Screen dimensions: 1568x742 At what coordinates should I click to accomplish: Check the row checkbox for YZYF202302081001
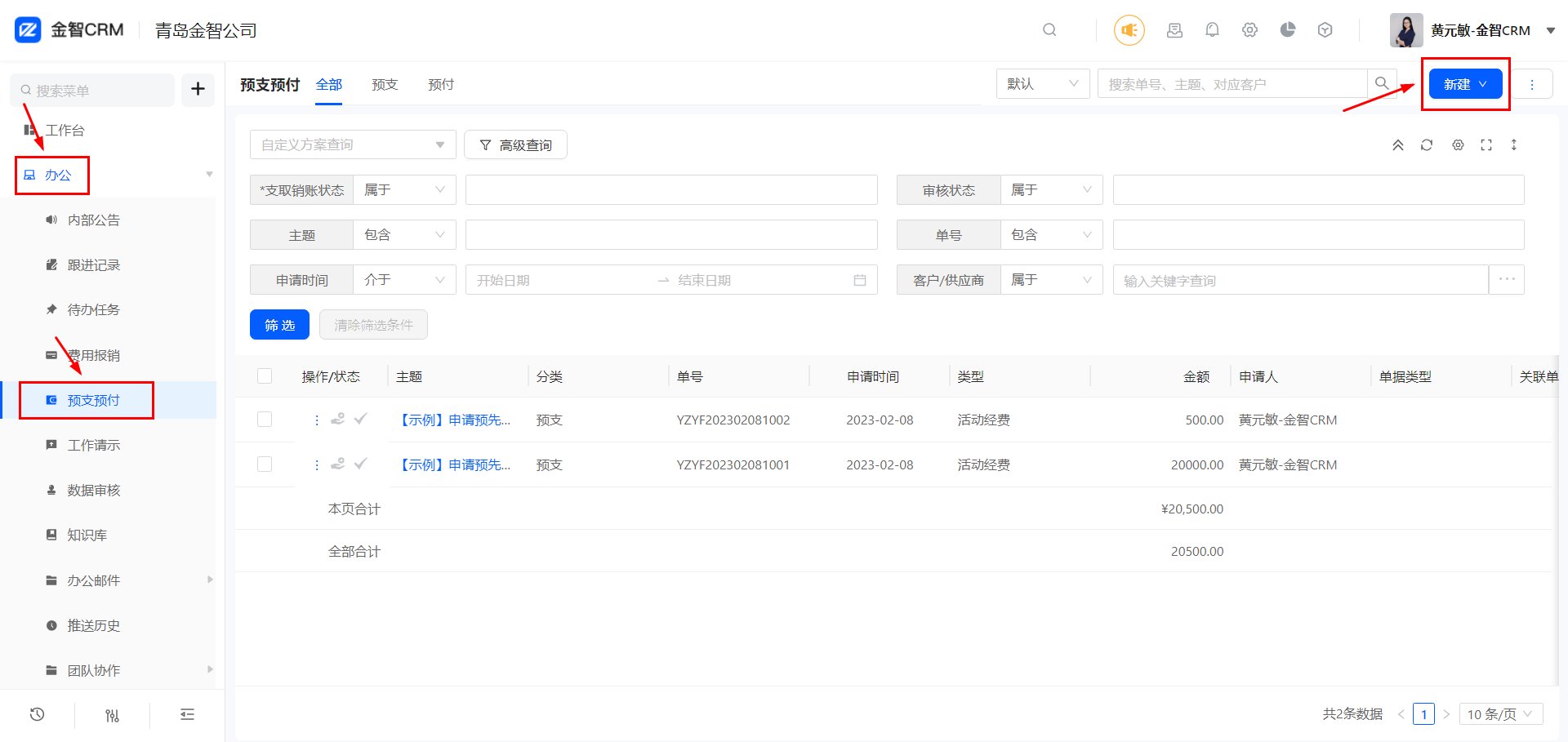(265, 464)
